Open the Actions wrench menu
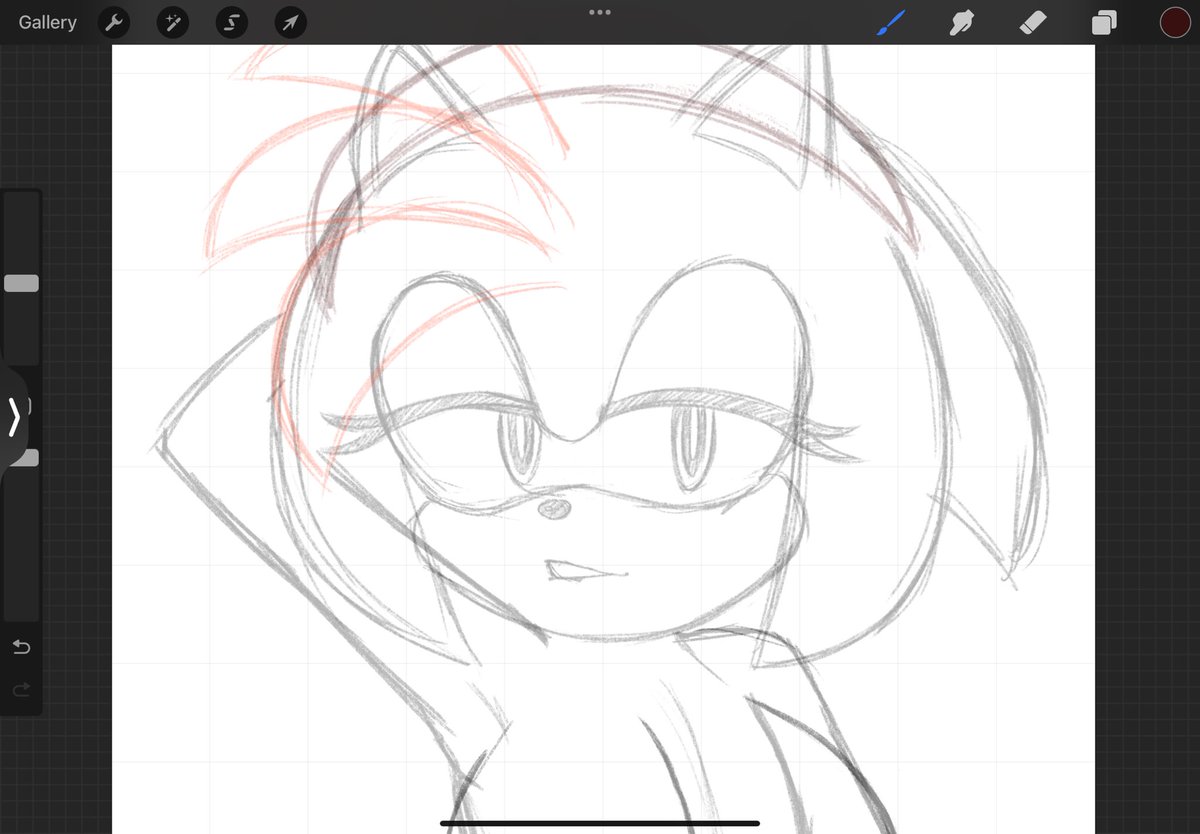The image size is (1200, 834). pos(114,22)
